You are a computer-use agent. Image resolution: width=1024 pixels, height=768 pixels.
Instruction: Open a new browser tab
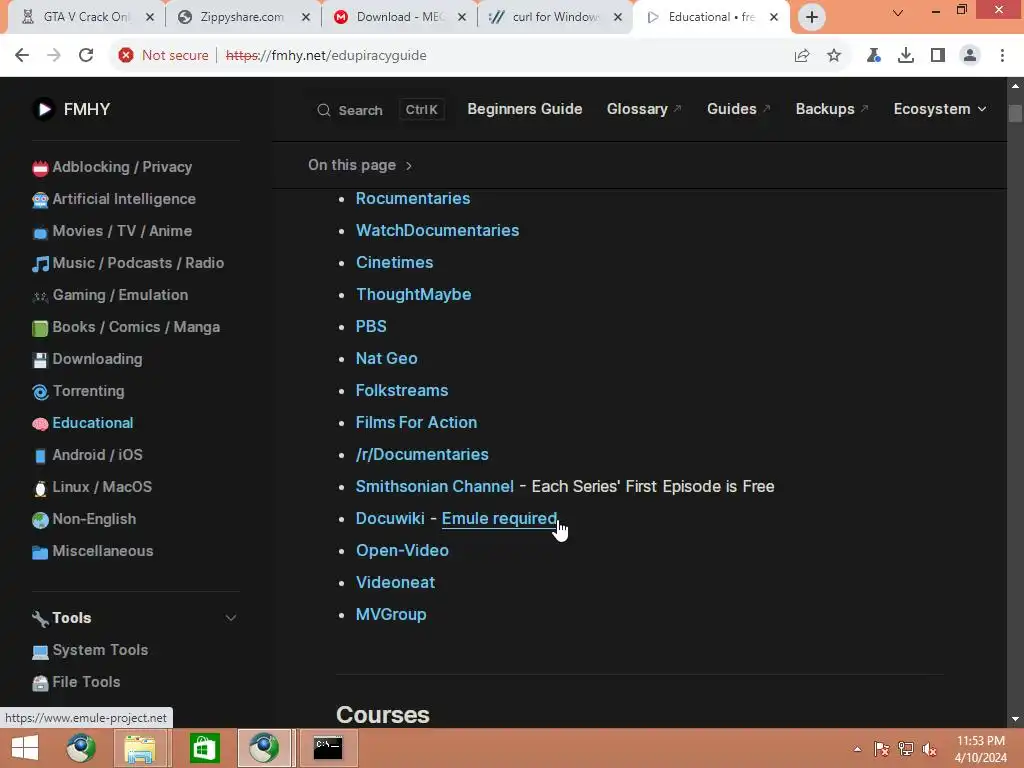click(x=811, y=17)
